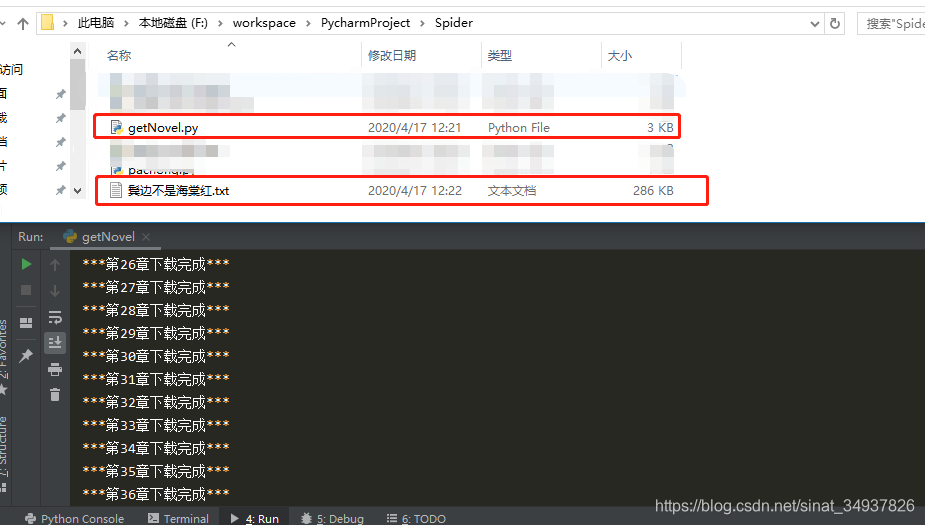Viewport: 925px width, 525px height.
Task: Open the 4: Run tool window
Action: pos(255,519)
